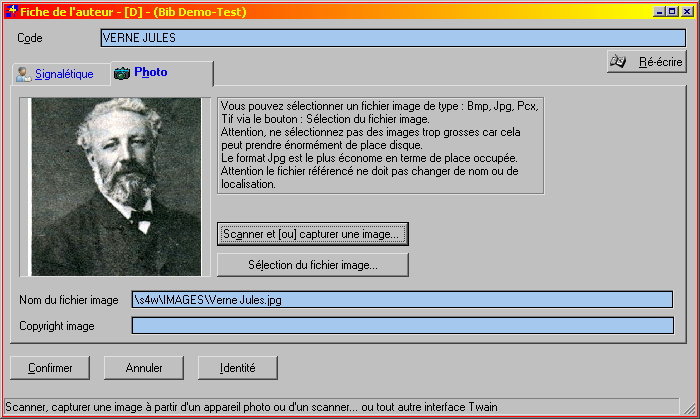Click the 'Nom du fichier image' label
700x419 pixels.
tap(68, 300)
